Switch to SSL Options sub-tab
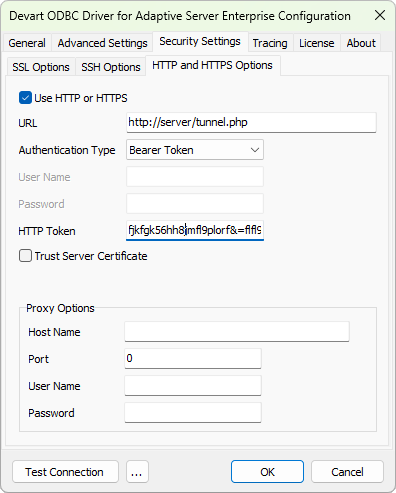Image resolution: width=396 pixels, height=493 pixels. tap(41, 67)
